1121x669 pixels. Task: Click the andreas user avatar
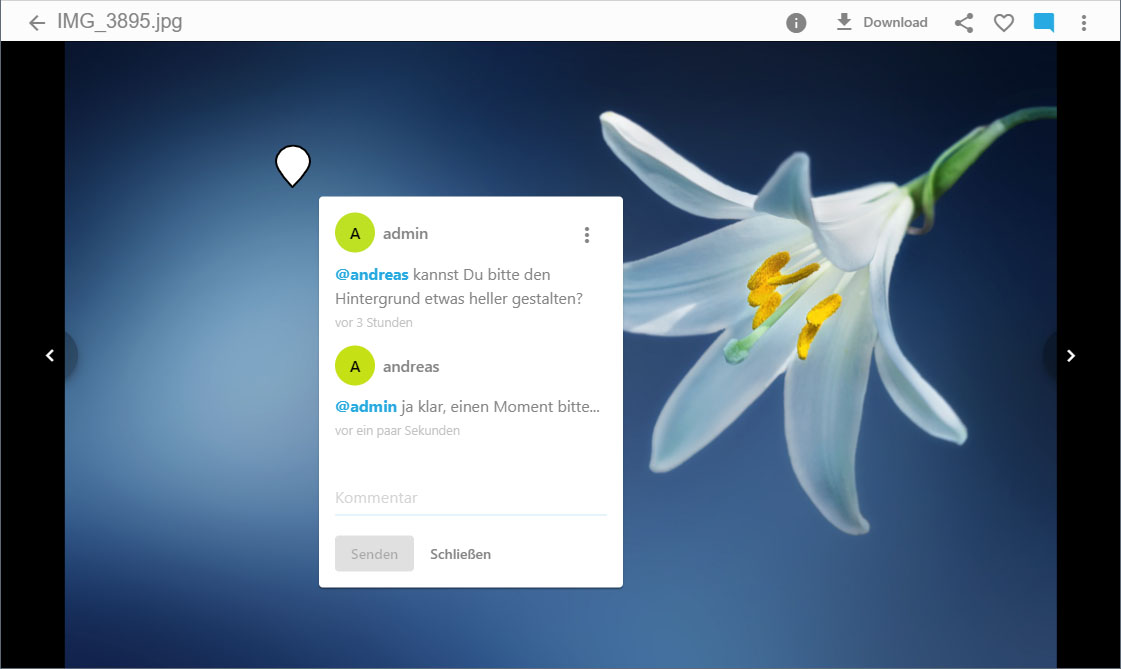[355, 366]
